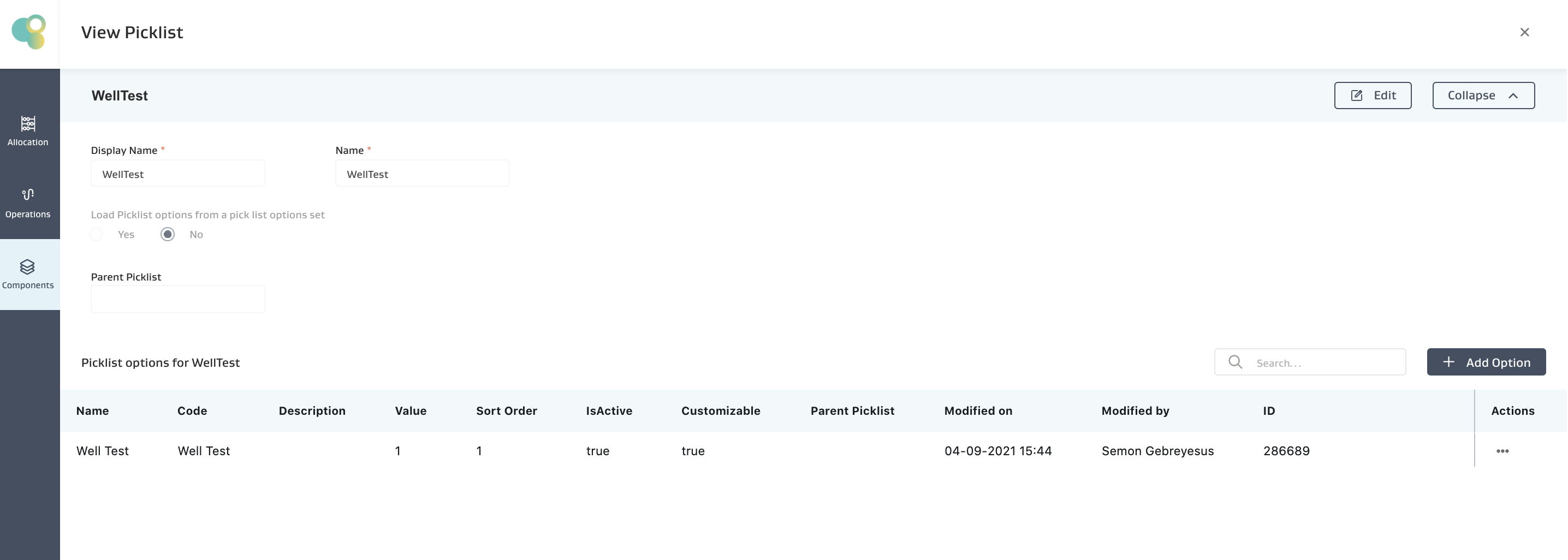Screen dimensions: 1568x560
Task: Click the IsActive column header
Action: (x=609, y=411)
